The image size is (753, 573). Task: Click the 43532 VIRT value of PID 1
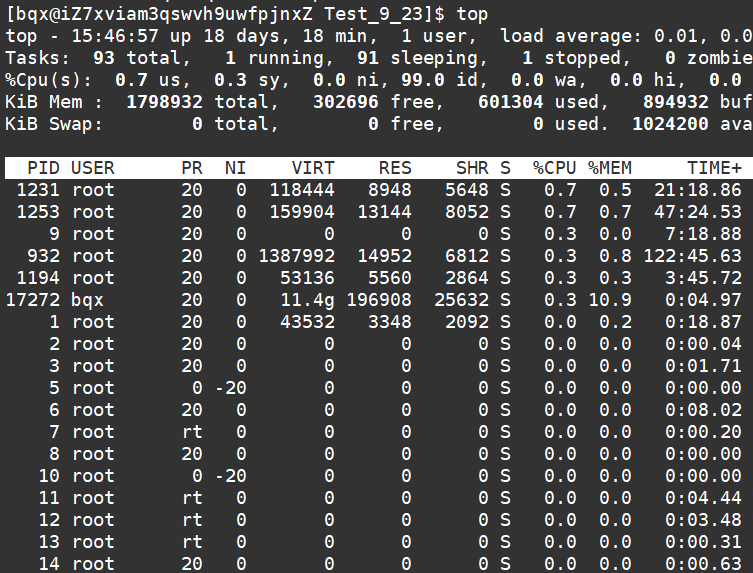[307, 322]
